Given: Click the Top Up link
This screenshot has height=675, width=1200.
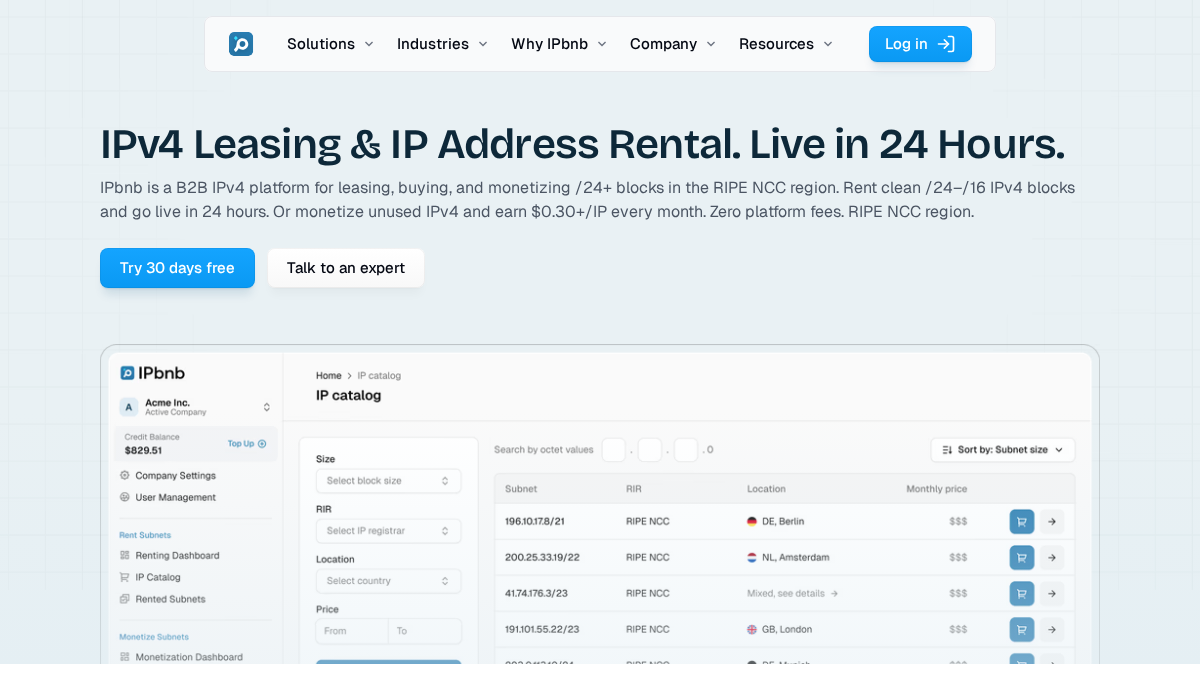Looking at the screenshot, I should (x=247, y=443).
